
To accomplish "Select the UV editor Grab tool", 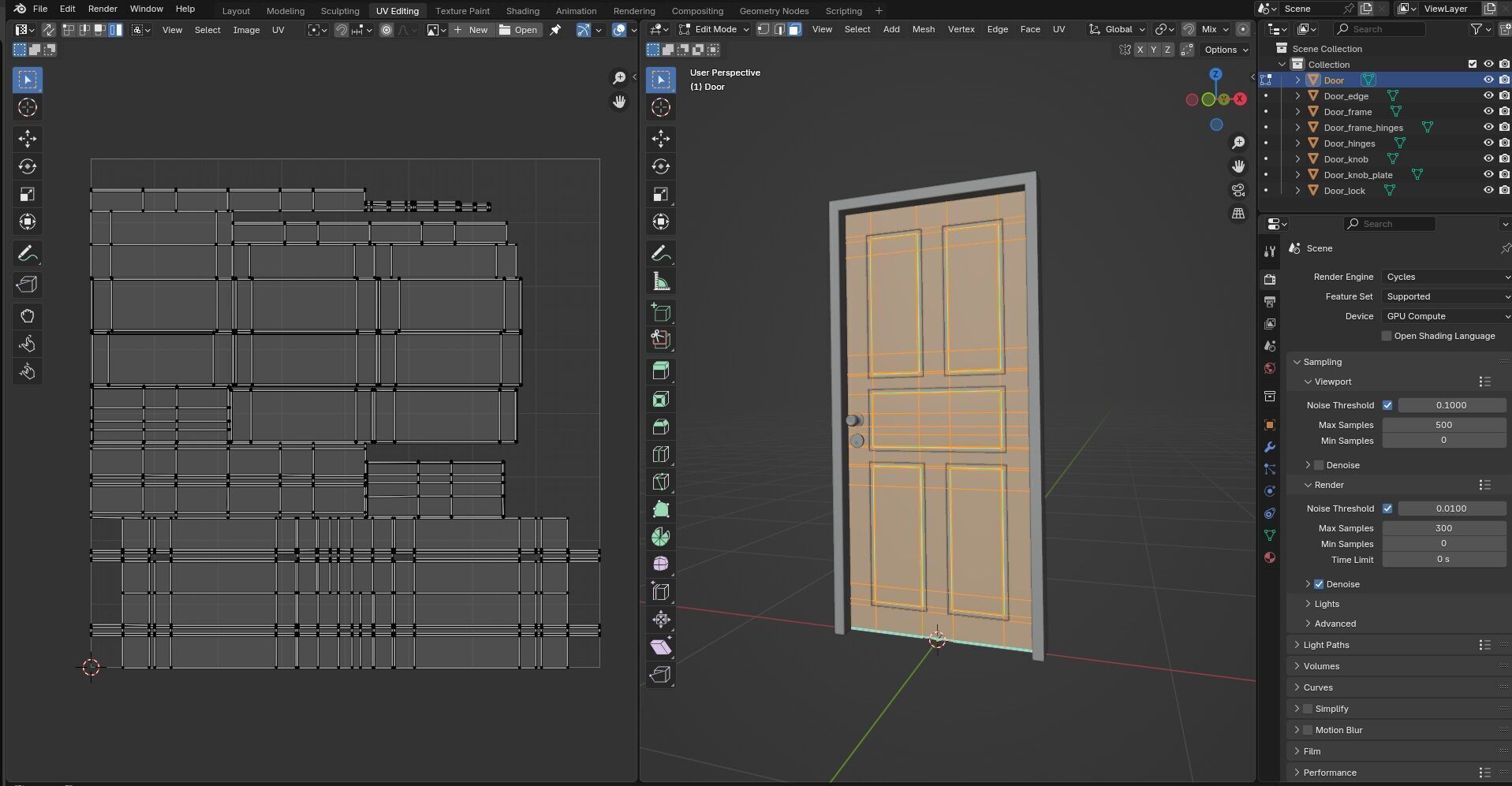I will (x=28, y=316).
